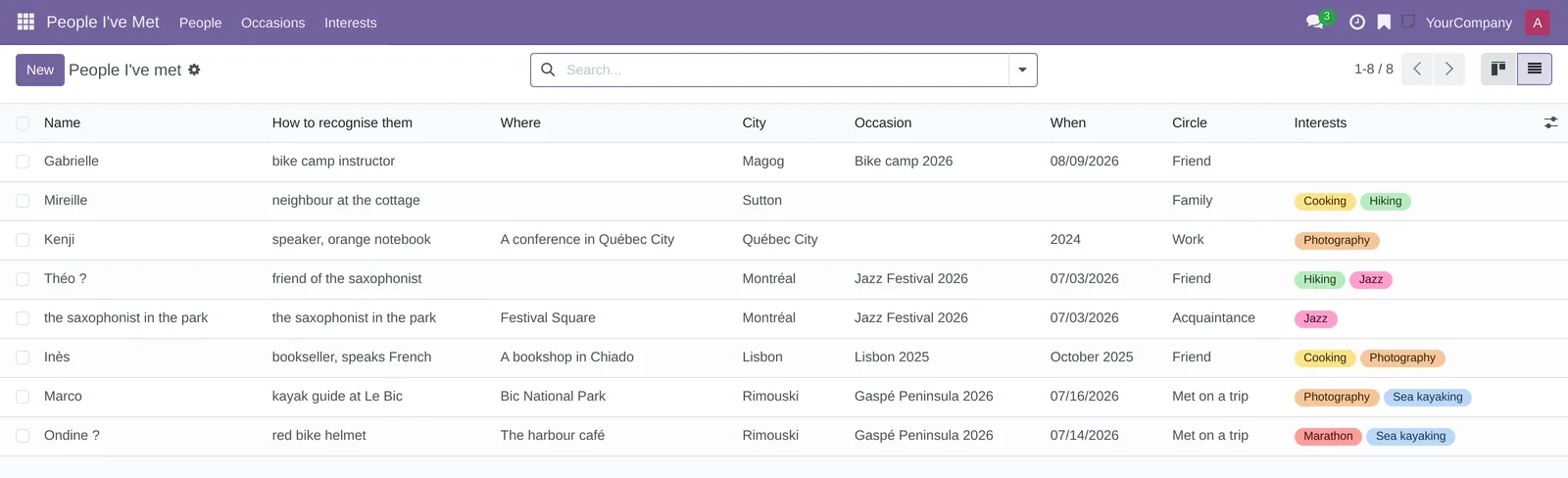Click 'bookseller, speaks French' cell
This screenshot has height=478, width=1568.
tap(352, 357)
